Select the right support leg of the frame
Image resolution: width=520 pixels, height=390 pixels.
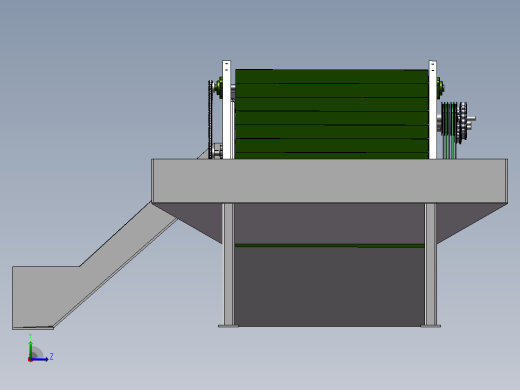[430, 264]
